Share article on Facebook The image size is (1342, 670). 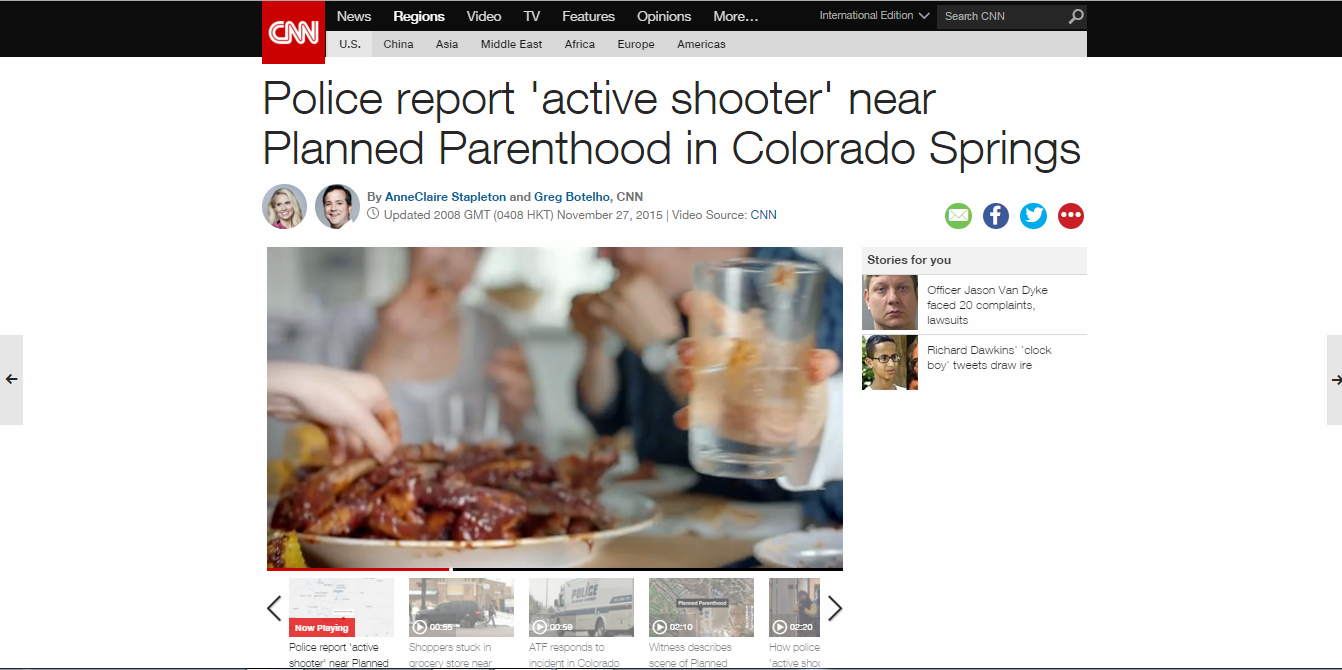point(996,216)
